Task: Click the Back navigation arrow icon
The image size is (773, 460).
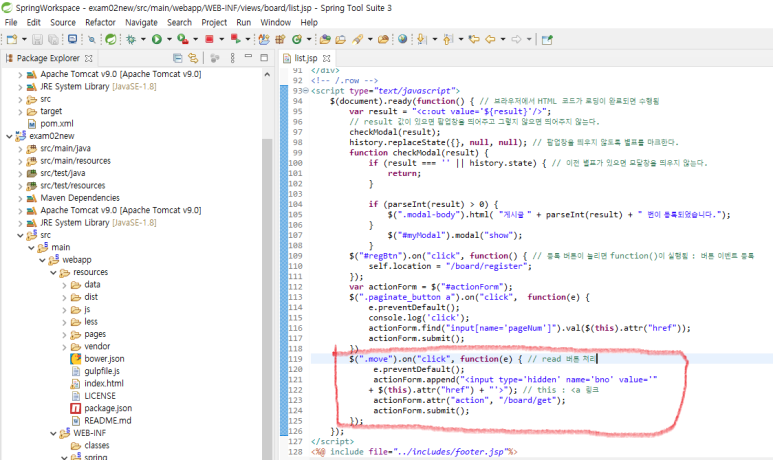Action: (x=491, y=39)
